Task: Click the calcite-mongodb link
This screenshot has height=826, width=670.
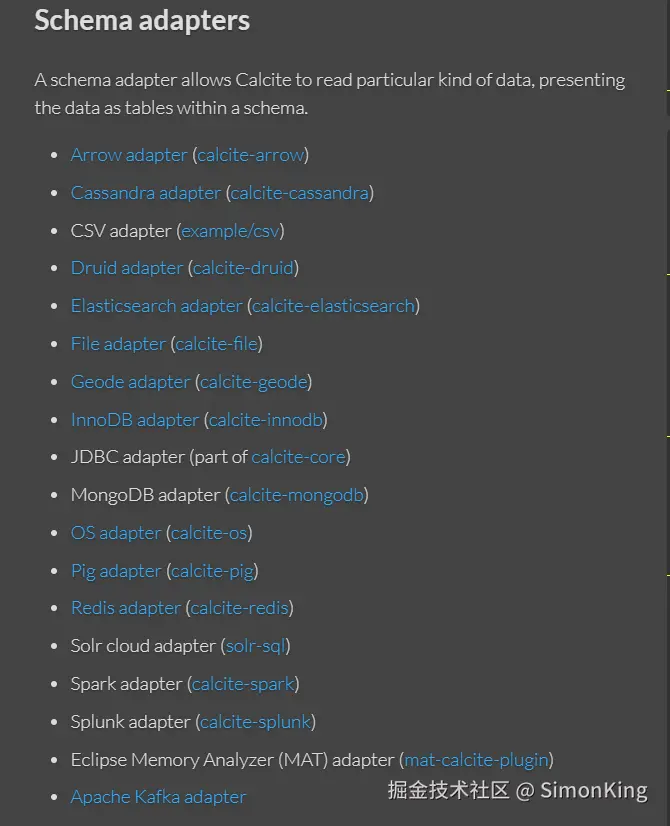Action: click(296, 495)
